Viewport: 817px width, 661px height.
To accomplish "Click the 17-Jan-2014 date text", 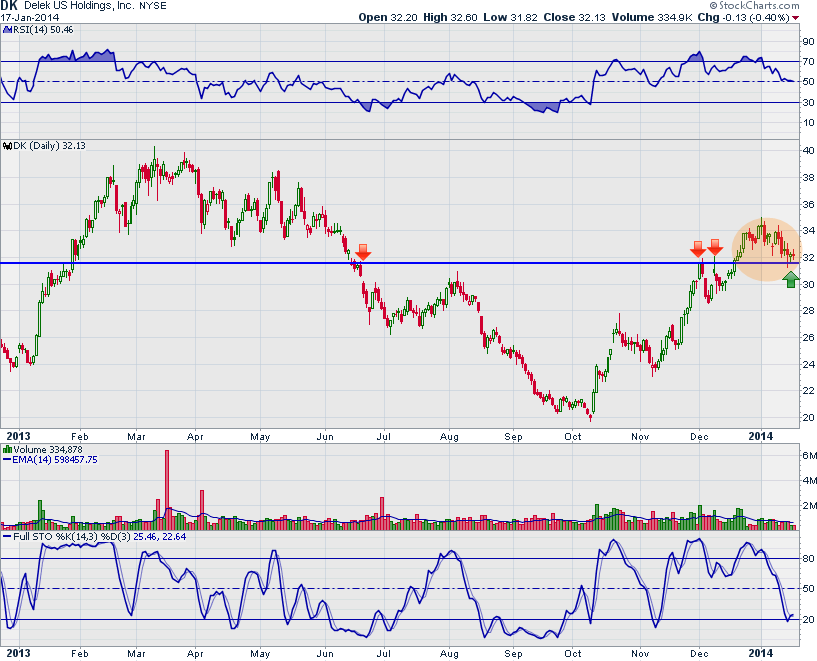I will [x=30, y=18].
